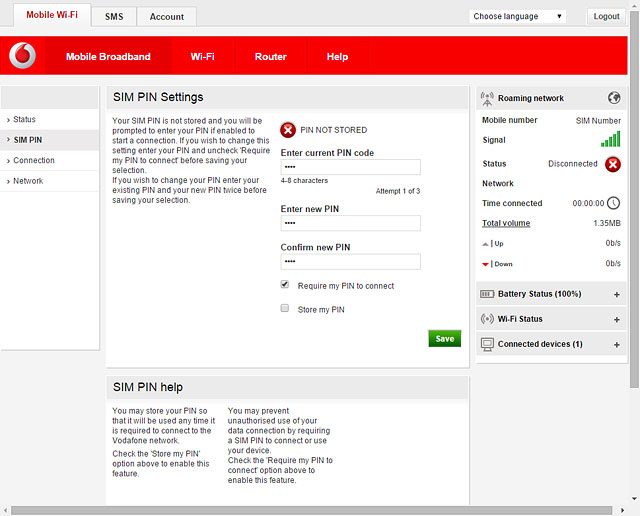Click the red Disconnected status icon
This screenshot has width=640, height=516.
(613, 164)
